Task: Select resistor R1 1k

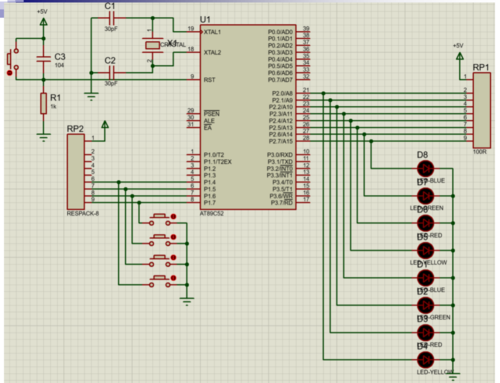Action: (x=43, y=103)
